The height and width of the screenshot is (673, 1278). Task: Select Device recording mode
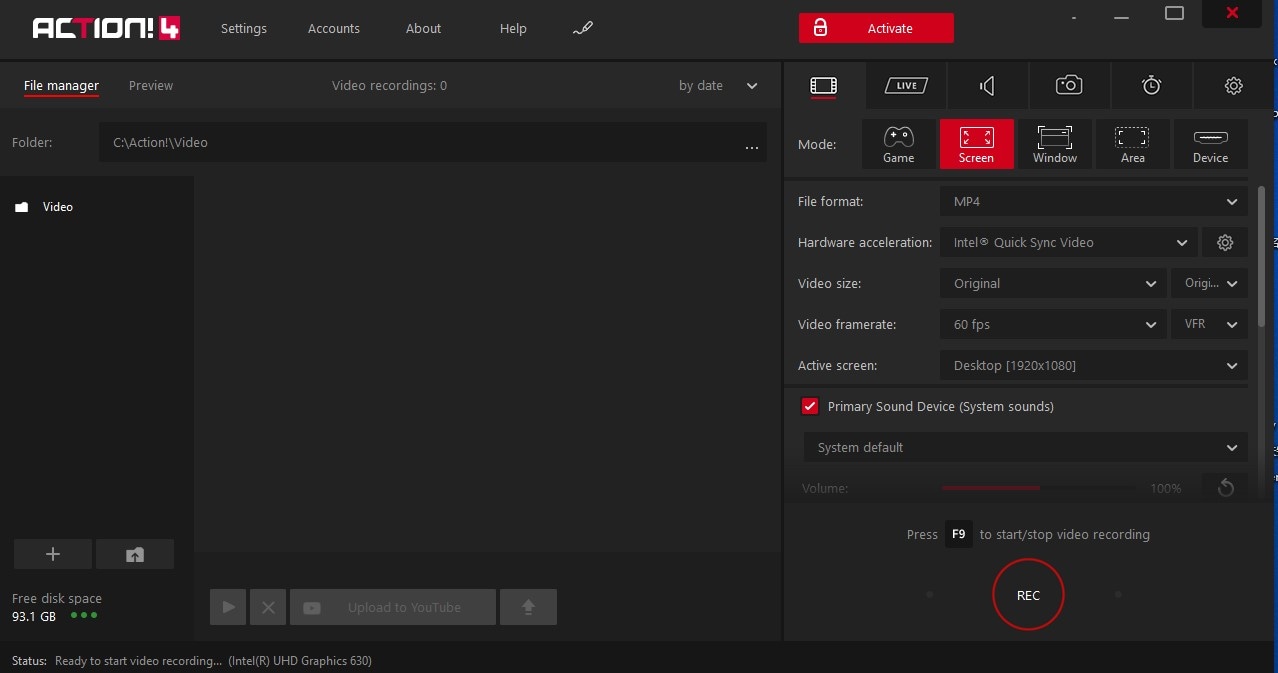click(x=1210, y=144)
